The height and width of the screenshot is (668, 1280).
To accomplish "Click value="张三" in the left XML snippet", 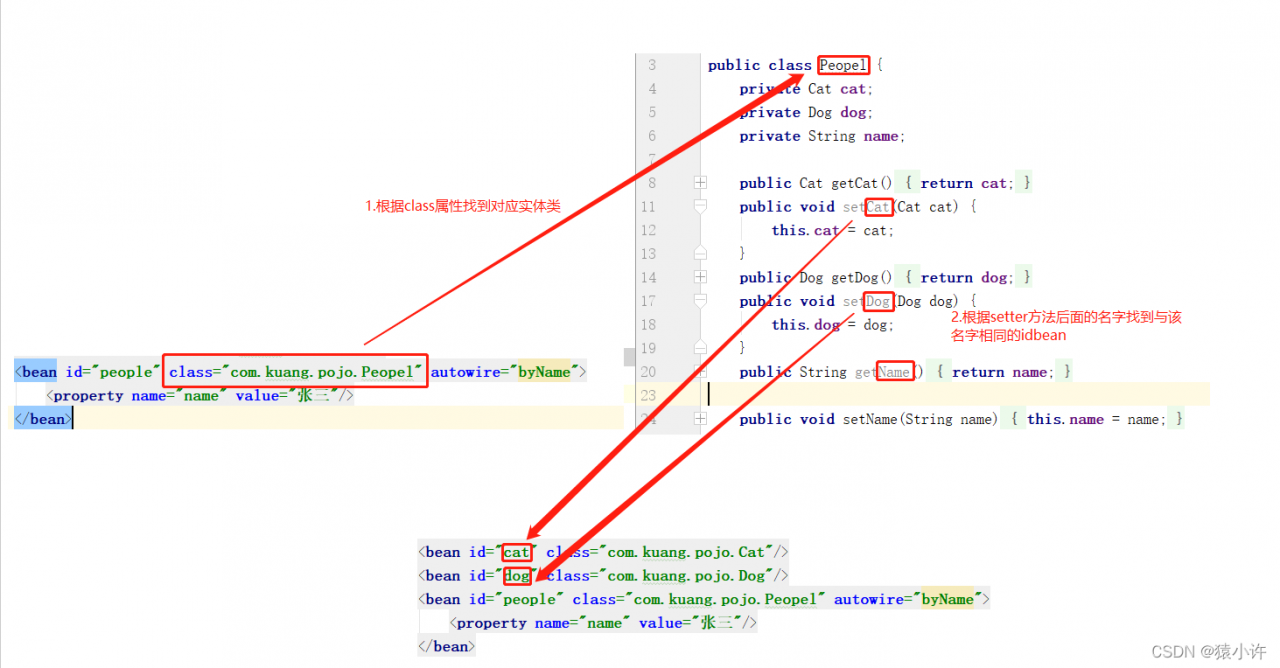I will point(289,395).
